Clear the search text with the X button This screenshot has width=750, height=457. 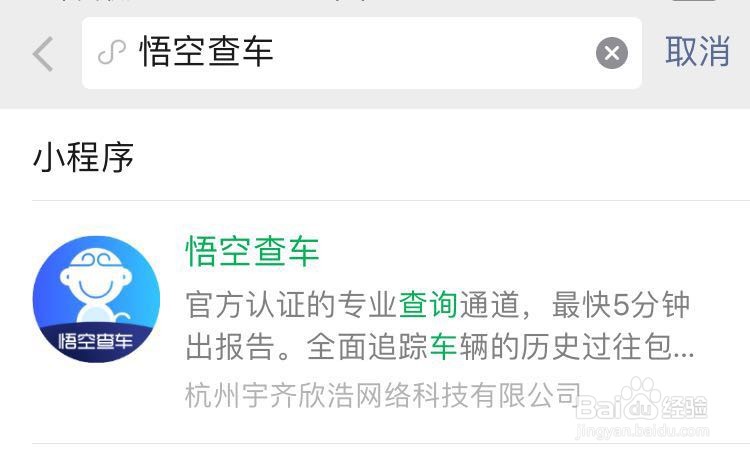(612, 53)
